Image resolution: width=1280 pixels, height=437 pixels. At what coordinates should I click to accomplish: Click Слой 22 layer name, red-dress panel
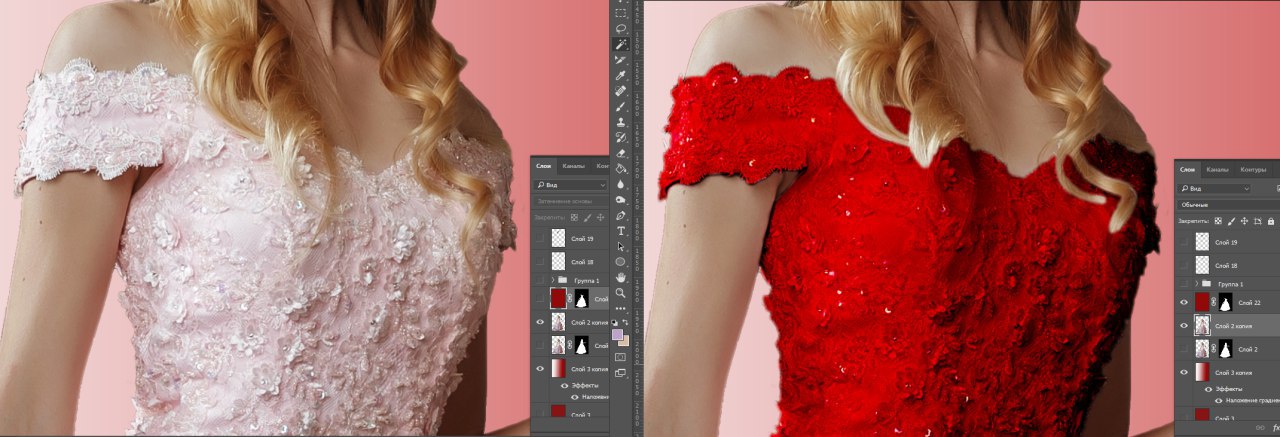pyautogui.click(x=1249, y=302)
